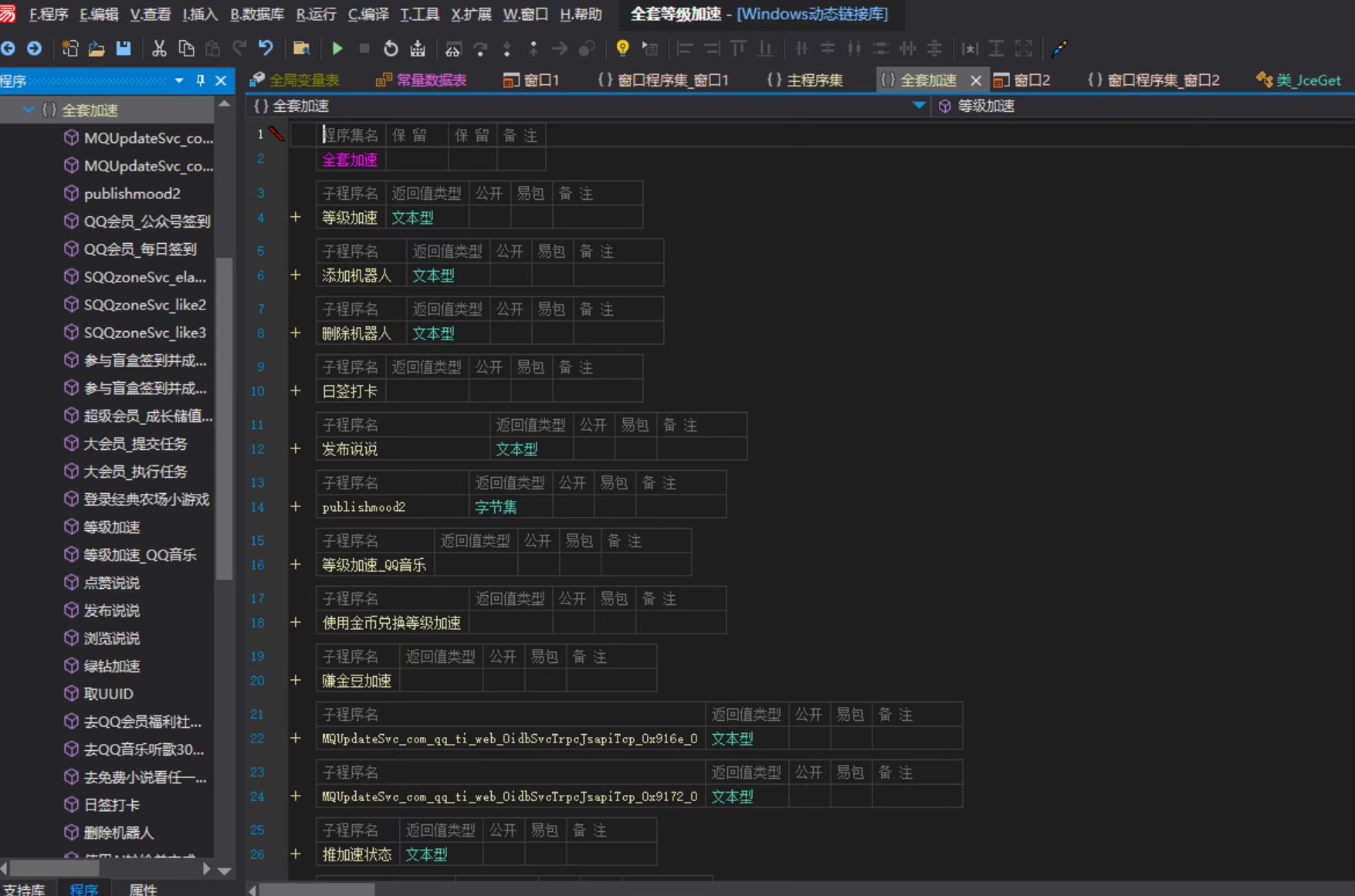
Task: Expand the 等级加速 subroutine with plus sign
Action: point(296,218)
